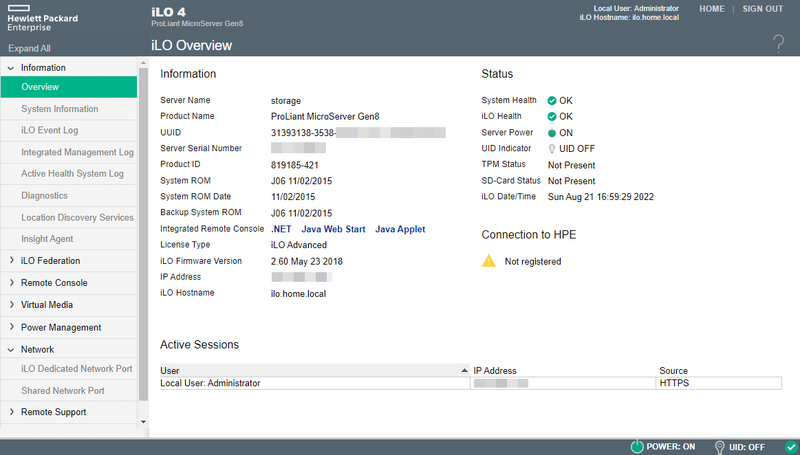Click the sidebar scrollbar up arrow
The width and height of the screenshot is (800, 455).
coord(143,63)
